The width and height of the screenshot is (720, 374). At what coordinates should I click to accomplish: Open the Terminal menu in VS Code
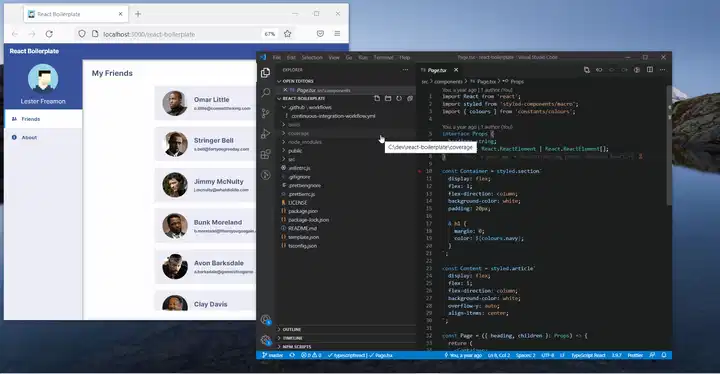383,57
